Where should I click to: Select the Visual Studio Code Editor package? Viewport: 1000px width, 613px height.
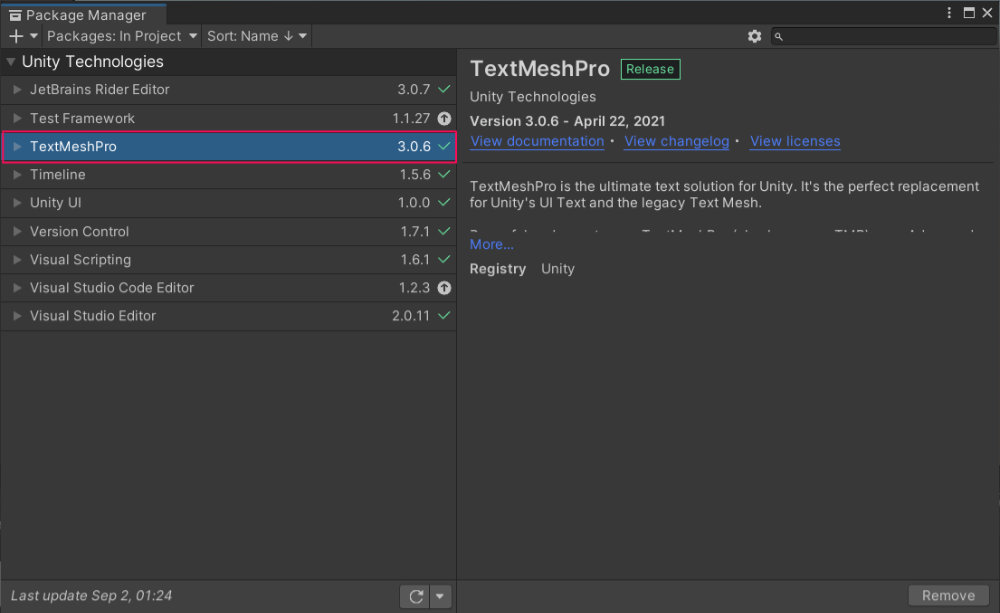(x=228, y=288)
